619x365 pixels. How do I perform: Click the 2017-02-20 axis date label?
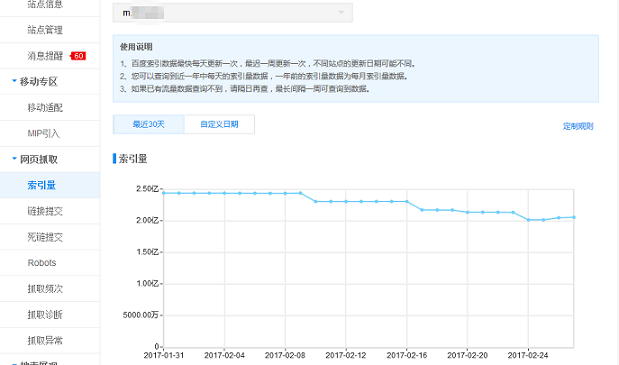pos(467,355)
